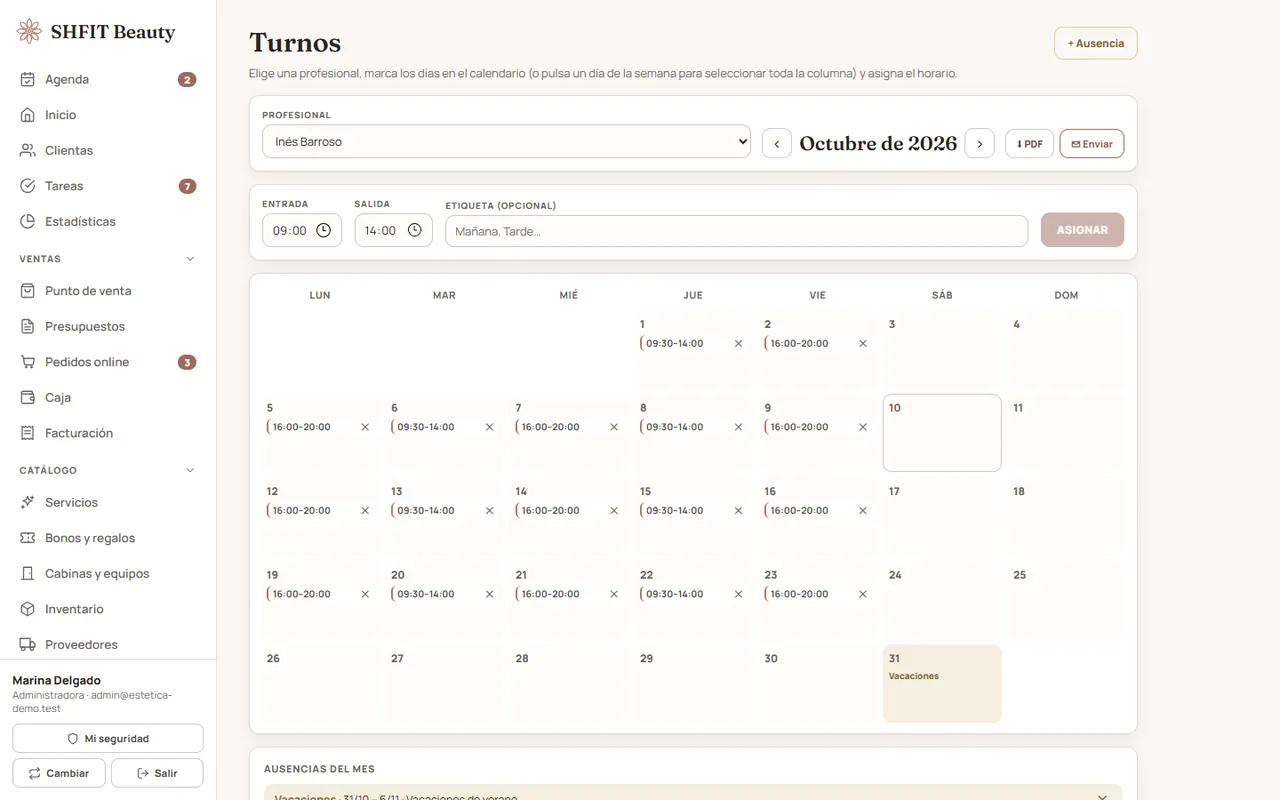The height and width of the screenshot is (800, 1280).
Task: Collapse the Ventas section chevron
Action: (x=190, y=259)
